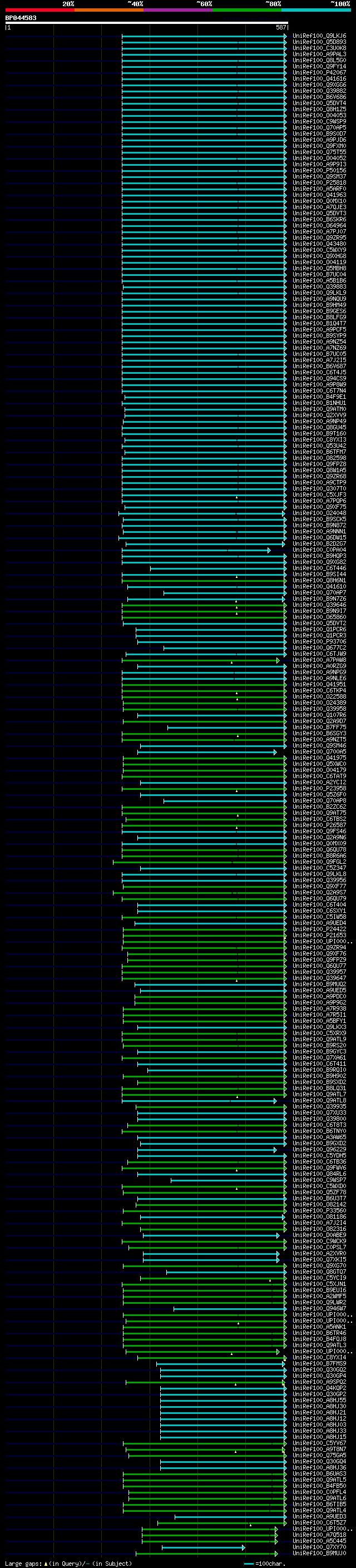The width and height of the screenshot is (356, 1568).
Task: Click the alignment bar for UniRef100_B7FF75
Action: (x=226, y=728)
